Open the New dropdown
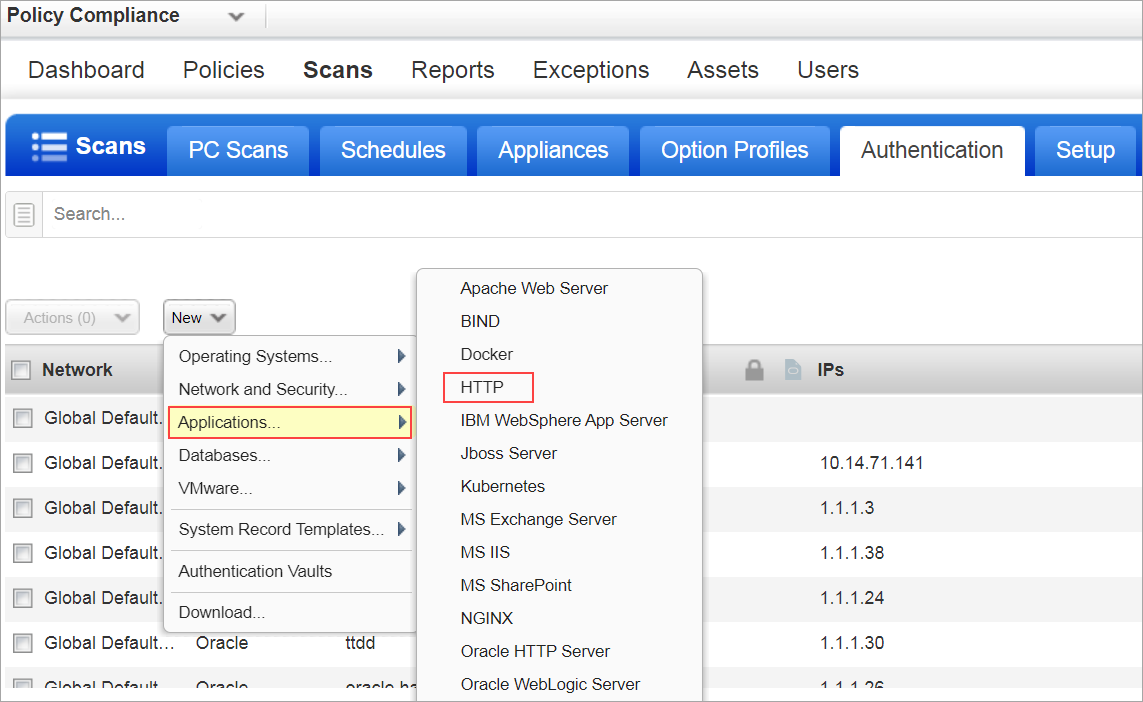The width and height of the screenshot is (1143, 702). 198,317
